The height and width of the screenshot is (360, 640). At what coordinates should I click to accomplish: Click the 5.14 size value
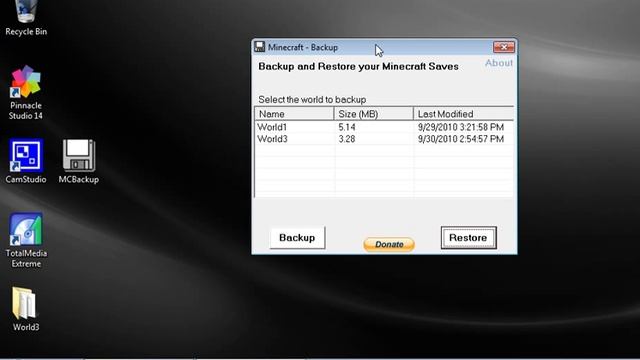pyautogui.click(x=347, y=127)
